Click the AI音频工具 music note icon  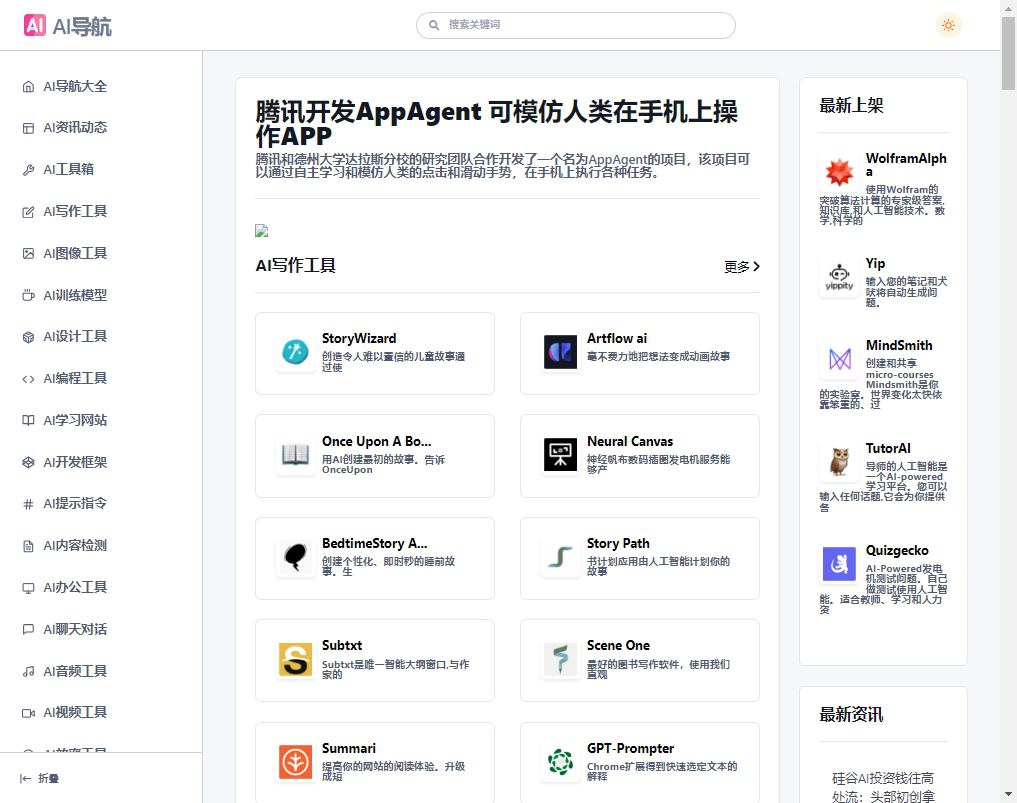(28, 671)
